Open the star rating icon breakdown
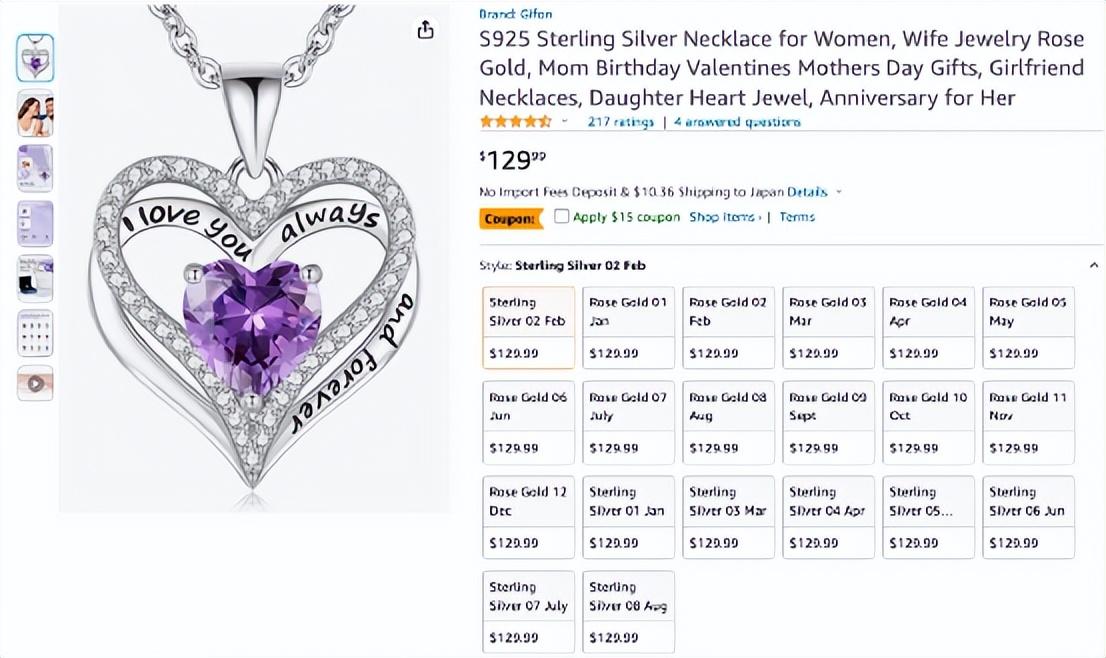 (x=515, y=122)
